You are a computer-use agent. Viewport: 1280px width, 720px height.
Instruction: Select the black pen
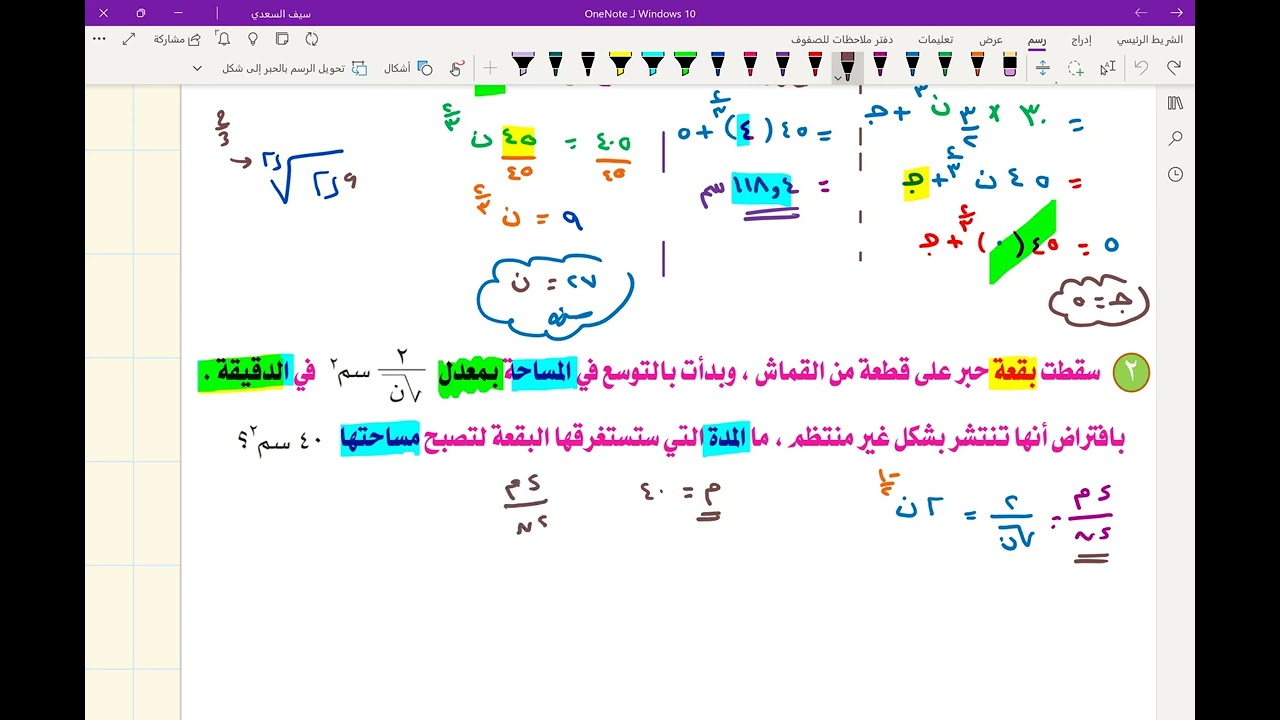click(588, 66)
